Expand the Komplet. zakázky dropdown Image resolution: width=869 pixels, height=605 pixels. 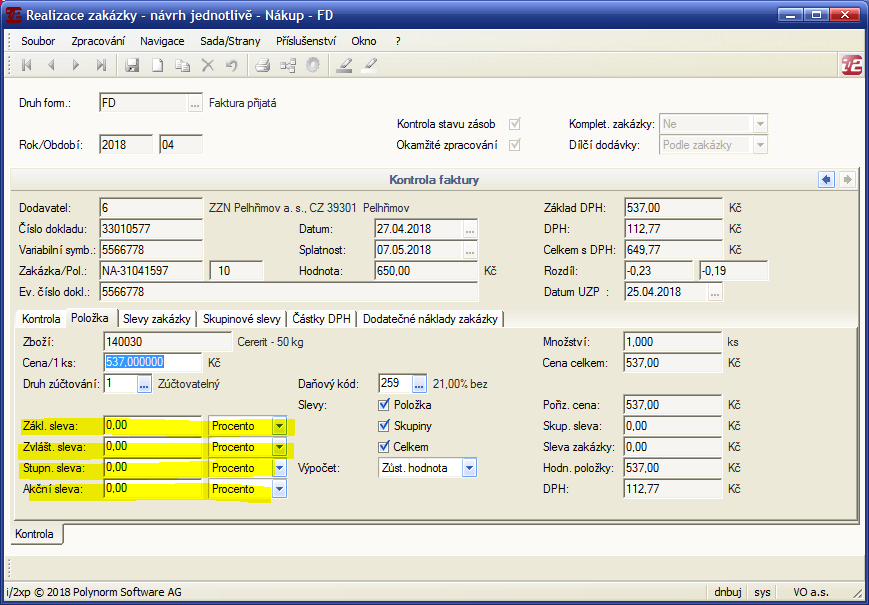[x=760, y=124]
